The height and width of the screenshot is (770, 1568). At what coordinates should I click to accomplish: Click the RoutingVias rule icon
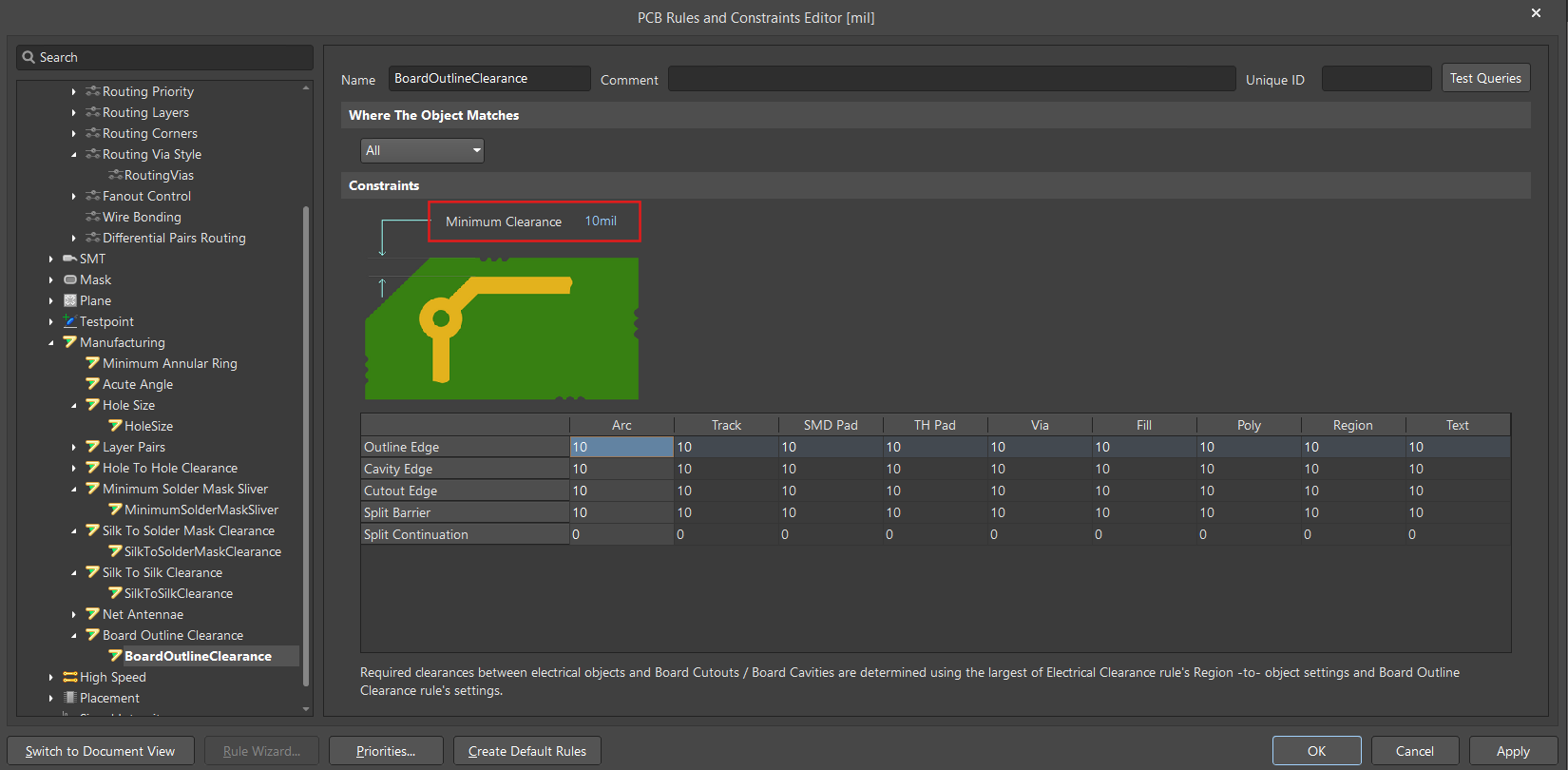(115, 175)
